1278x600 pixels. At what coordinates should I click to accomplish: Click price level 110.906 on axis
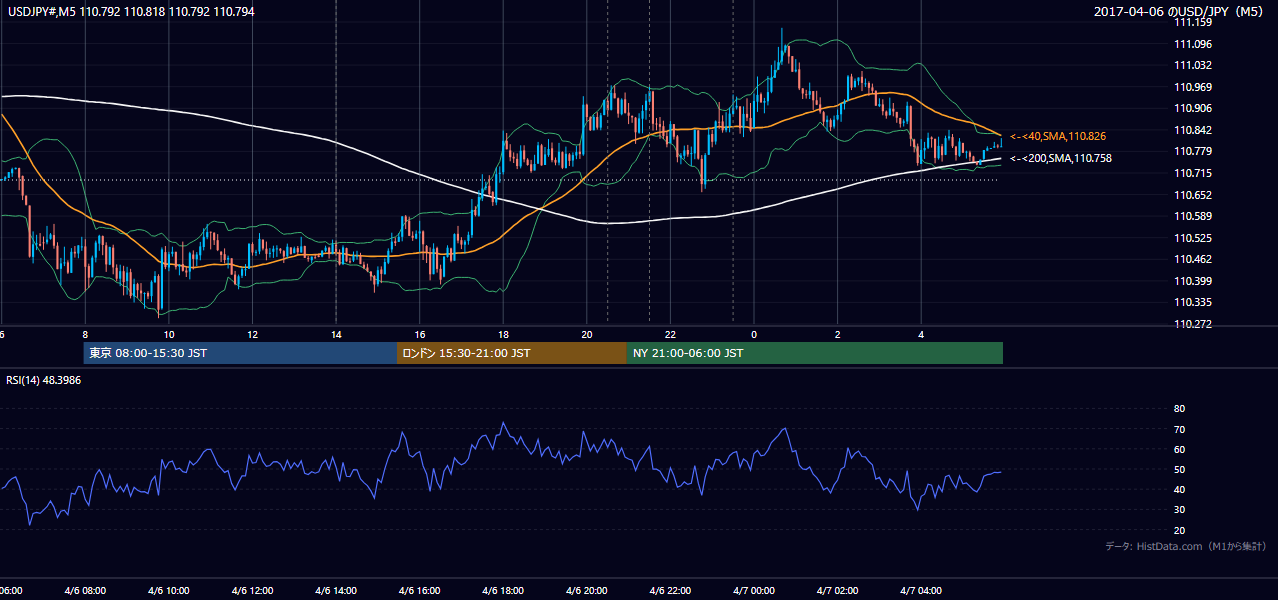(x=1193, y=108)
